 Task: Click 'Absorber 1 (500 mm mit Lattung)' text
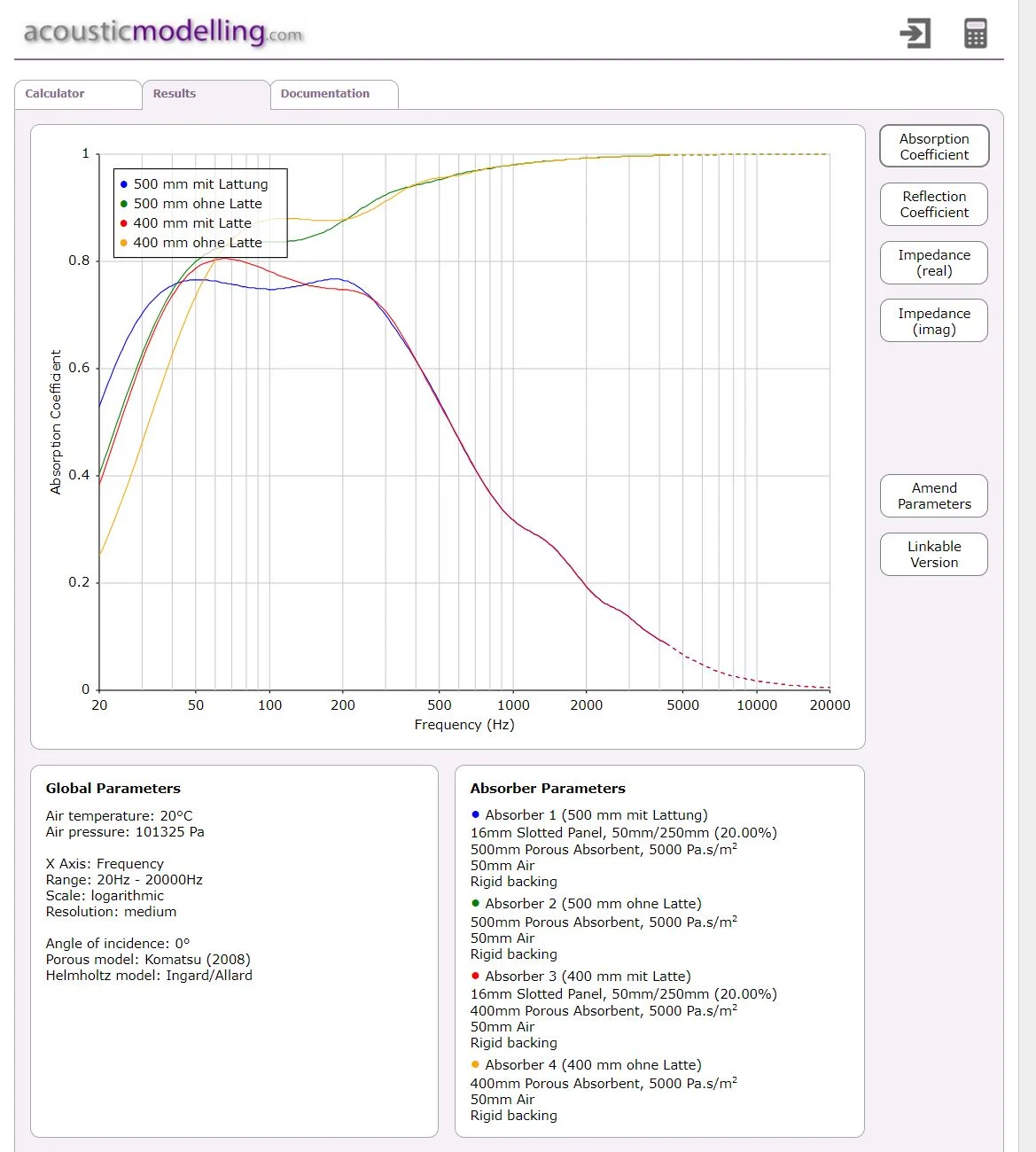pos(596,815)
